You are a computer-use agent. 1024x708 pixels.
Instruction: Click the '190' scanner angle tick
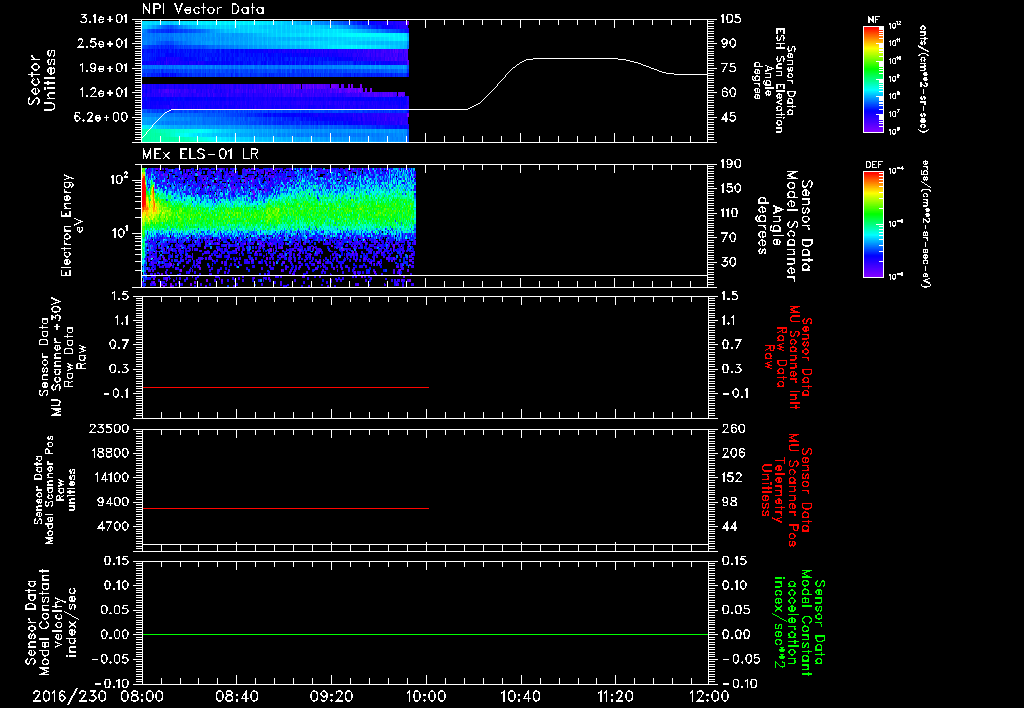click(x=731, y=164)
